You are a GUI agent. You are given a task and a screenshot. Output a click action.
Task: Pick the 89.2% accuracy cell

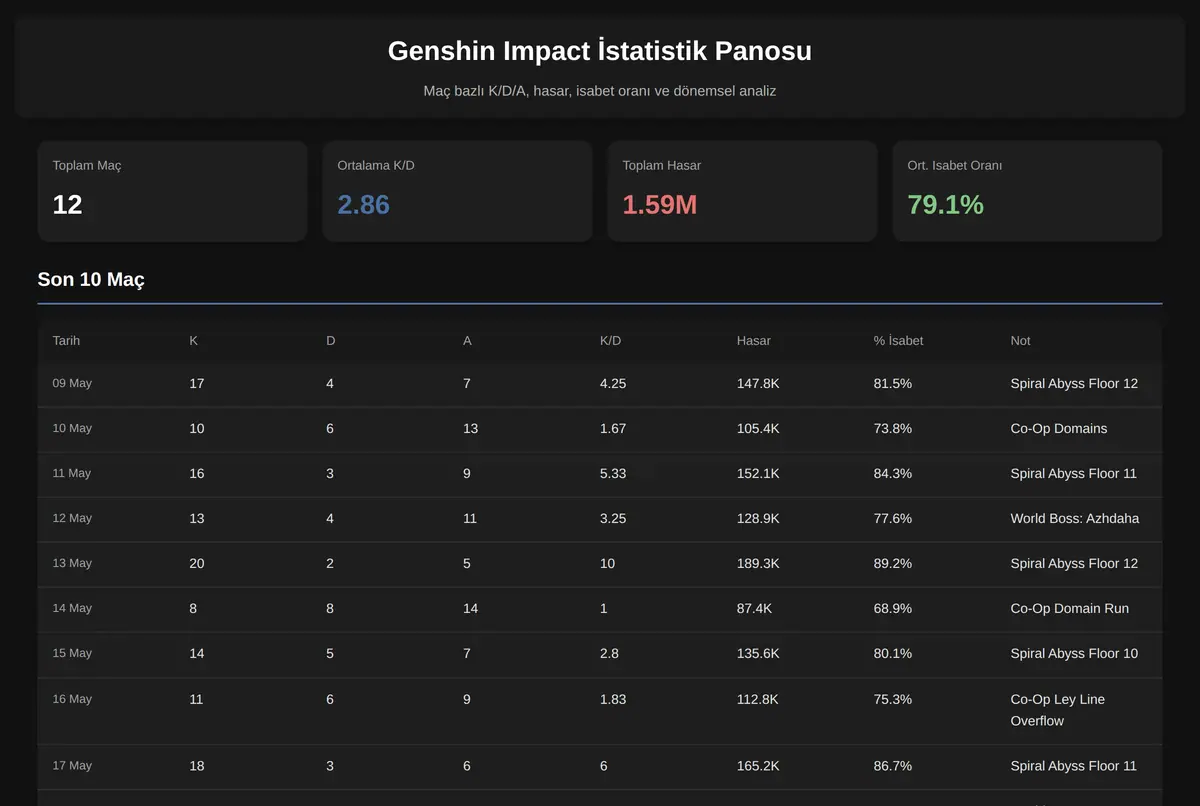coord(893,563)
